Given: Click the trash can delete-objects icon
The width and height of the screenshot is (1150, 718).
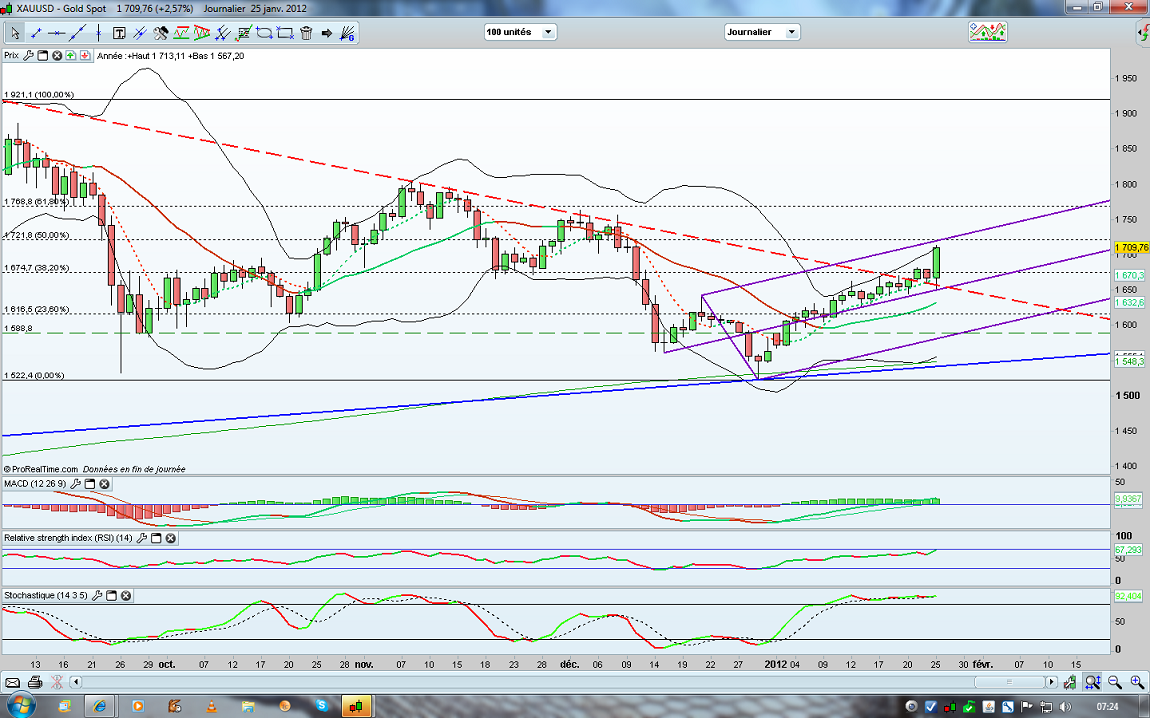Looking at the screenshot, I should [306, 34].
